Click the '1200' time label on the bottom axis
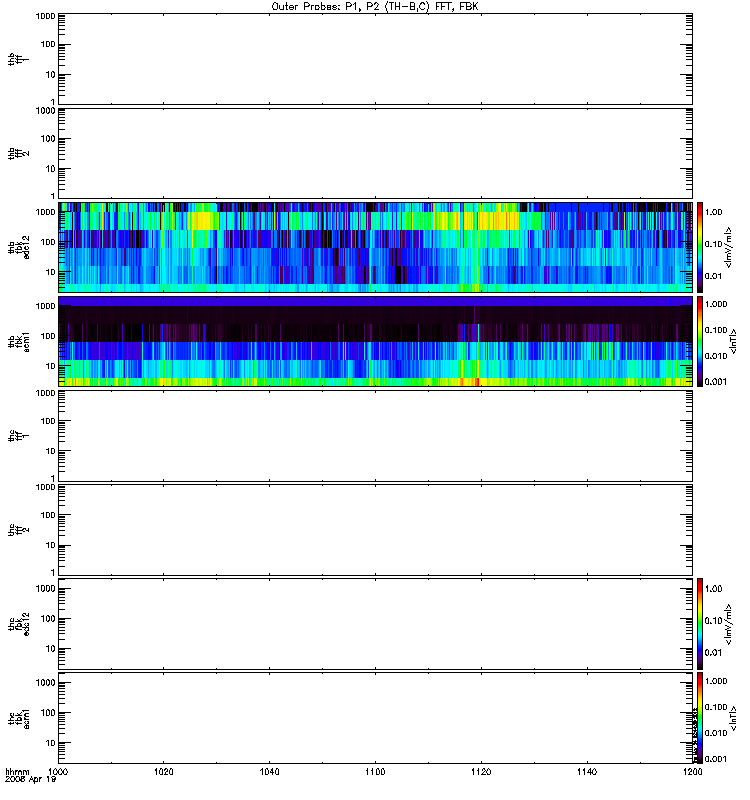This screenshot has height=800, width=750. coord(692,771)
